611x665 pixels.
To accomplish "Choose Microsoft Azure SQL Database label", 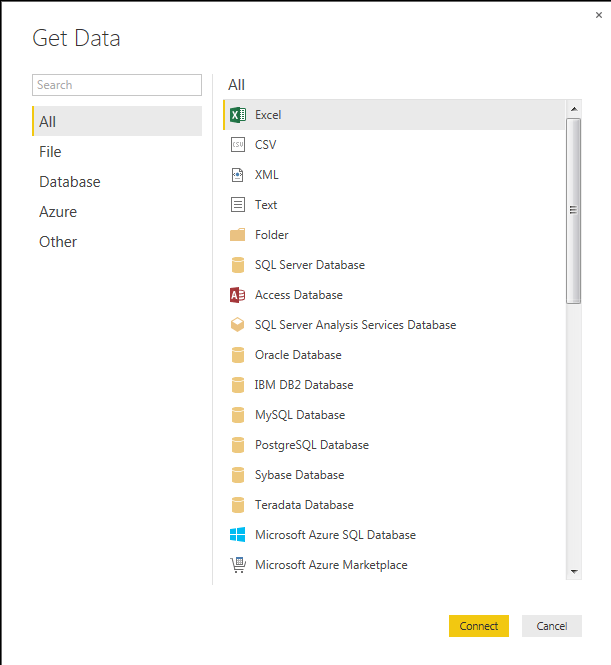I will pyautogui.click(x=335, y=535).
